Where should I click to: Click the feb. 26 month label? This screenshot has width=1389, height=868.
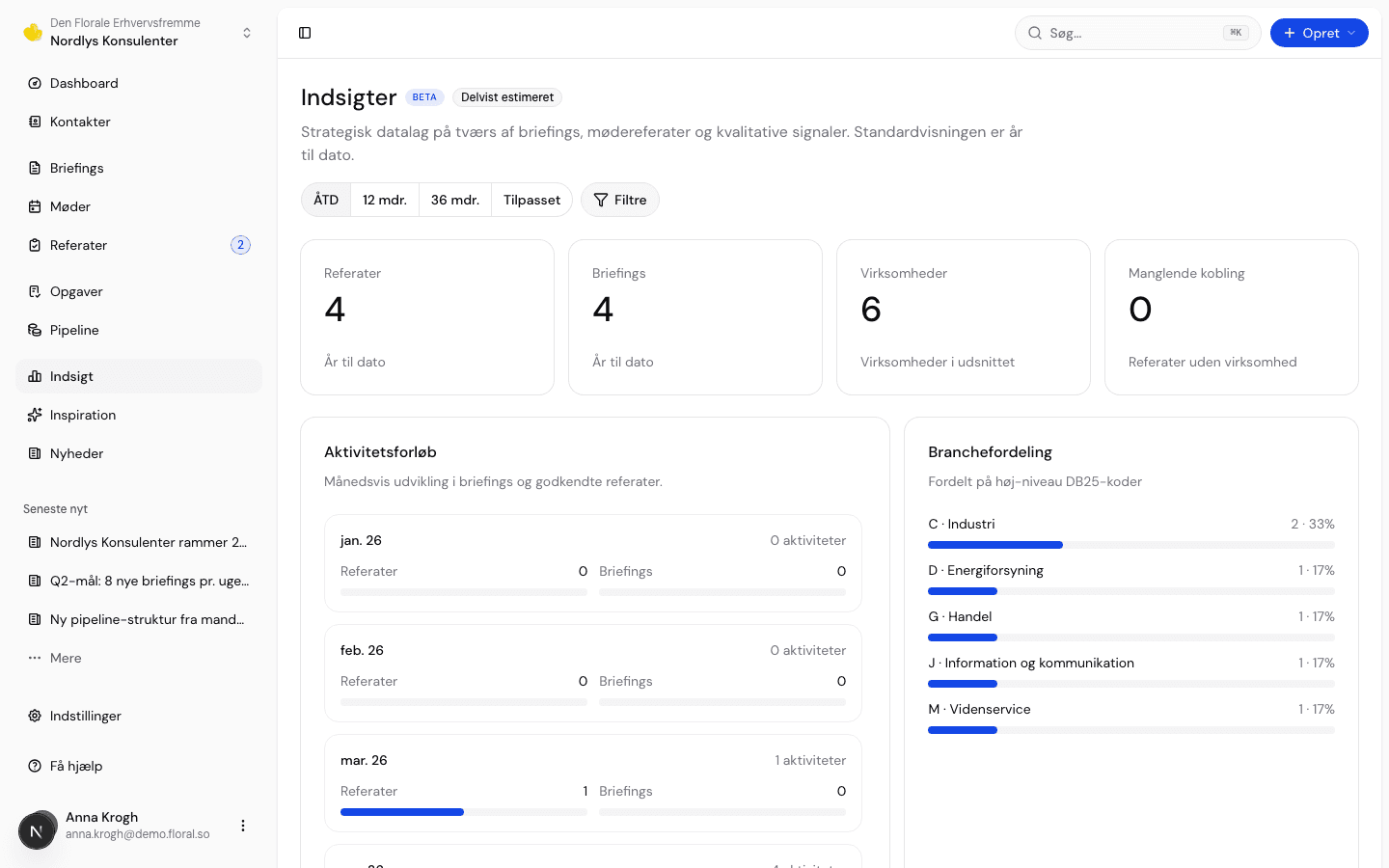362,650
